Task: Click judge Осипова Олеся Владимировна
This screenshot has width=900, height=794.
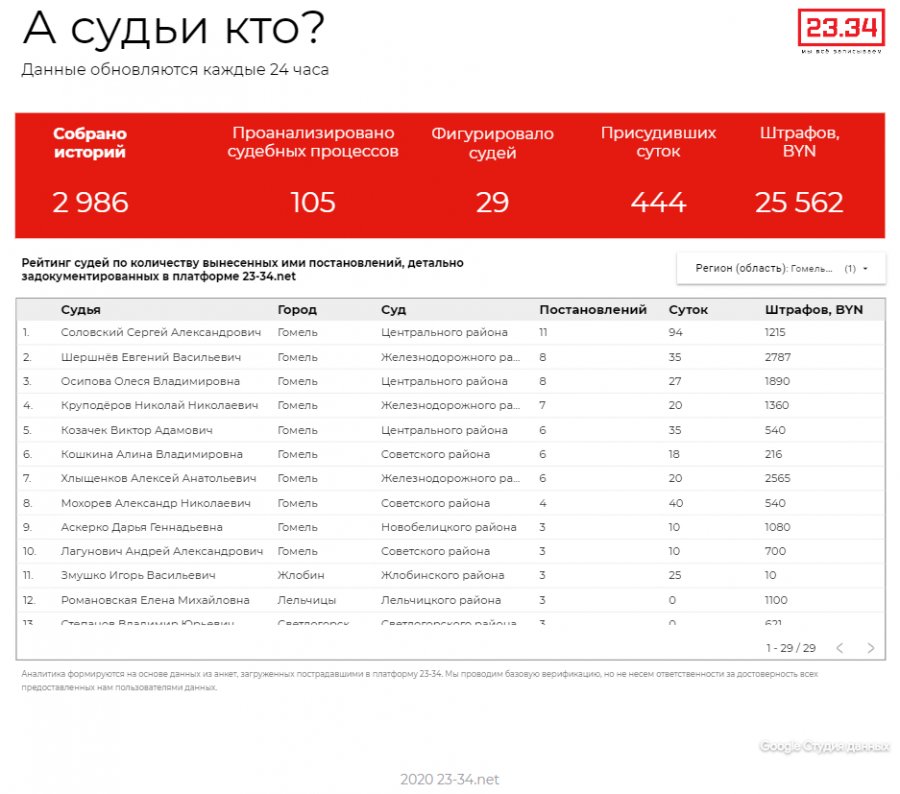Action: coord(150,381)
